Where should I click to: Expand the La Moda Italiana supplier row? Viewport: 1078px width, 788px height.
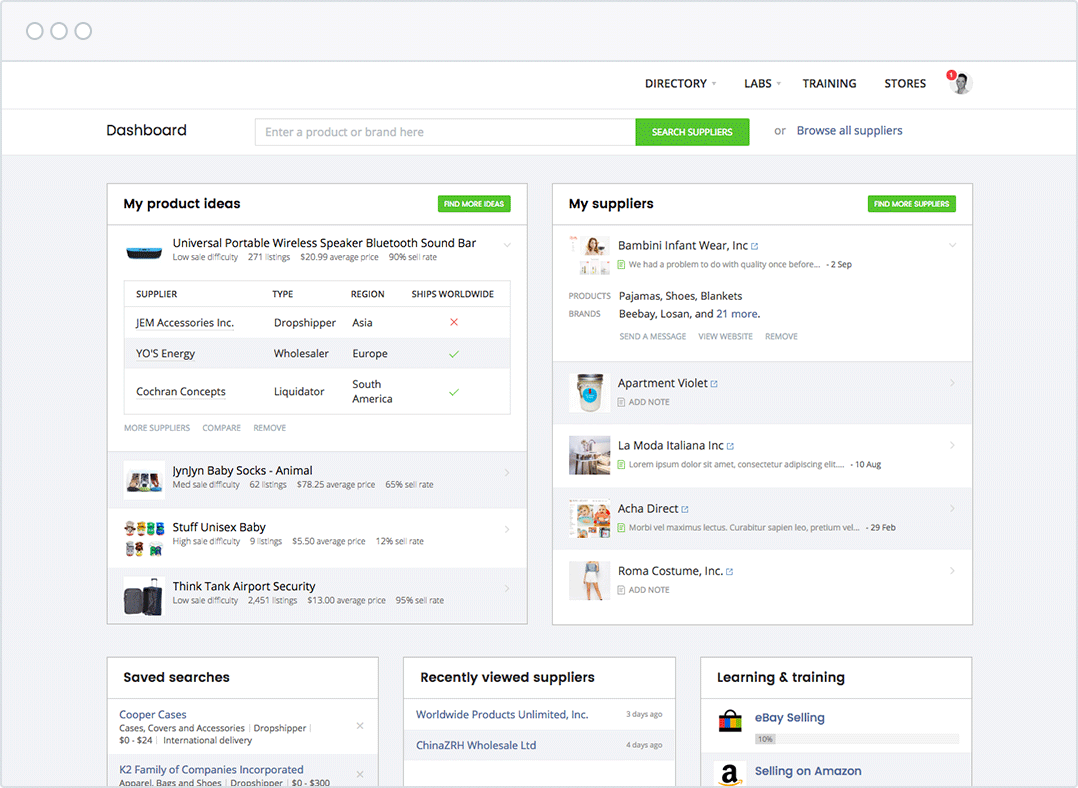pyautogui.click(x=952, y=446)
